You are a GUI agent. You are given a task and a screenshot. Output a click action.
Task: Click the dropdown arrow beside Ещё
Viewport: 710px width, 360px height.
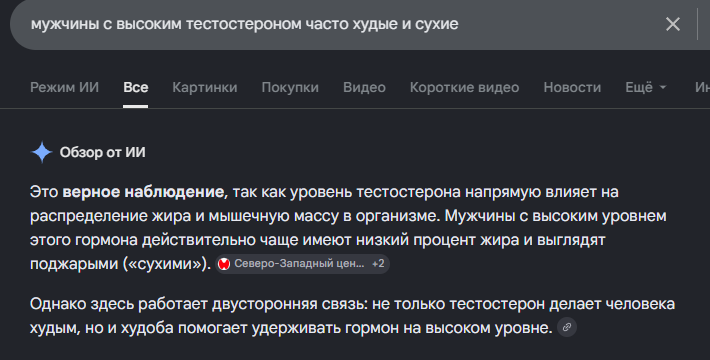pos(663,87)
